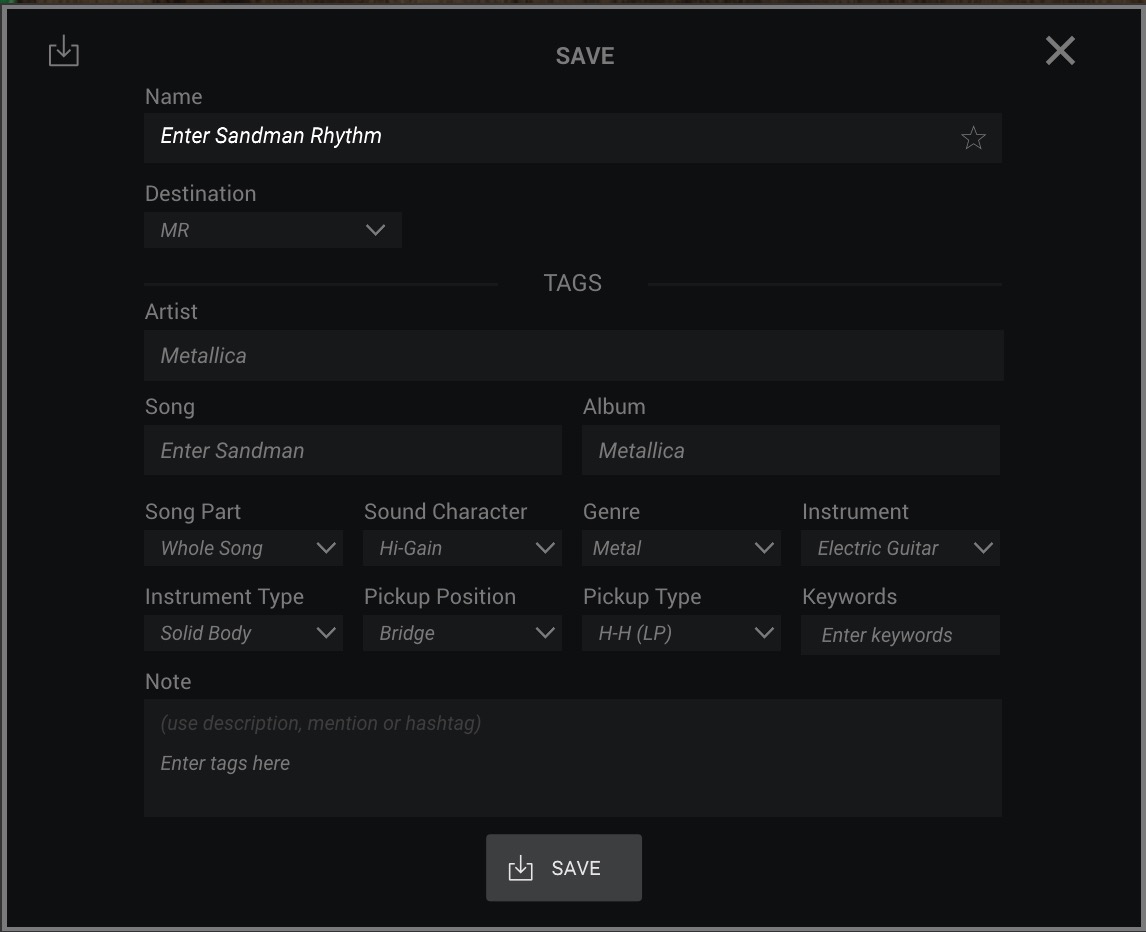Image resolution: width=1146 pixels, height=932 pixels.
Task: Click the SAVE button at the bottom
Action: coord(563,868)
